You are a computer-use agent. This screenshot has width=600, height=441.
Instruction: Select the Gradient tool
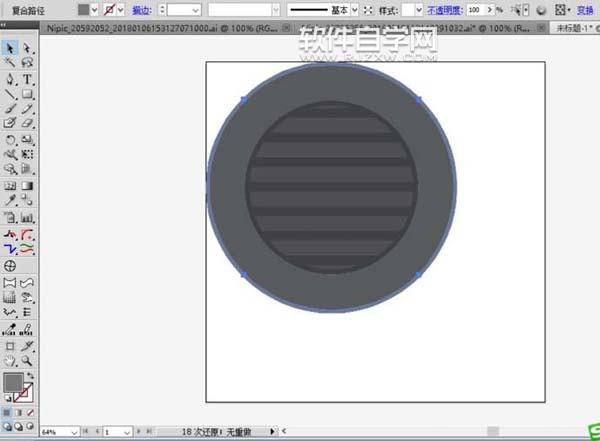(x=27, y=186)
